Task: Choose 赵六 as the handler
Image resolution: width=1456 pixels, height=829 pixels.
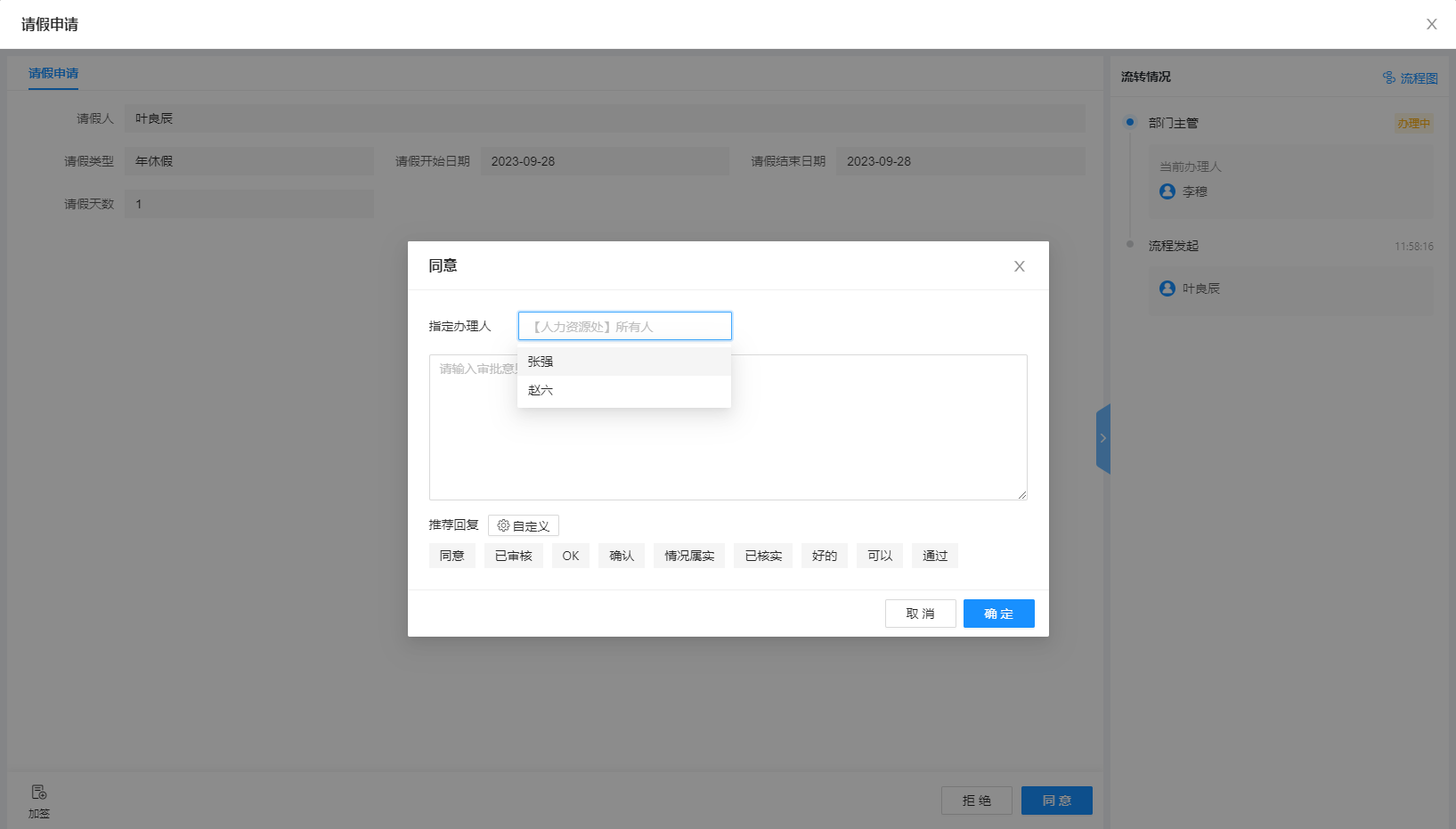Action: (x=541, y=390)
